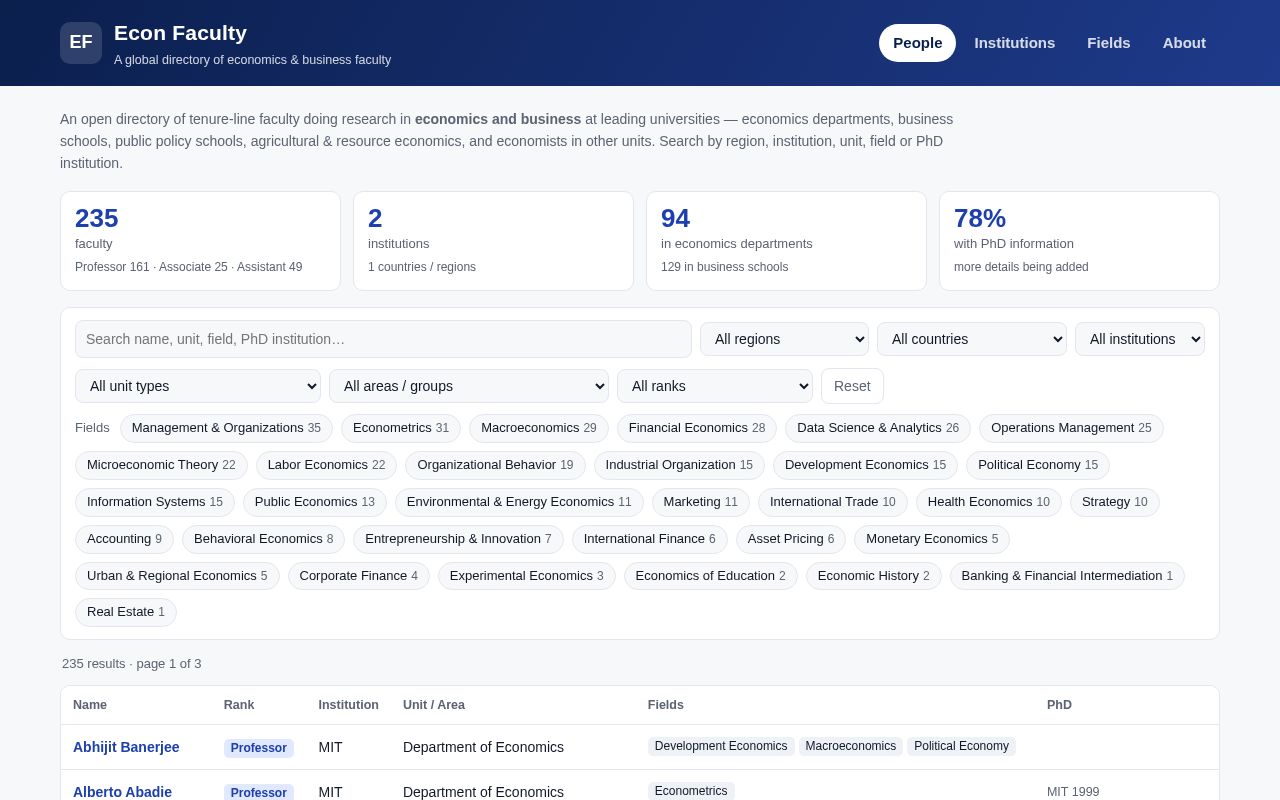Expand the All unit types dropdown
1280x800 pixels.
pyautogui.click(x=198, y=386)
